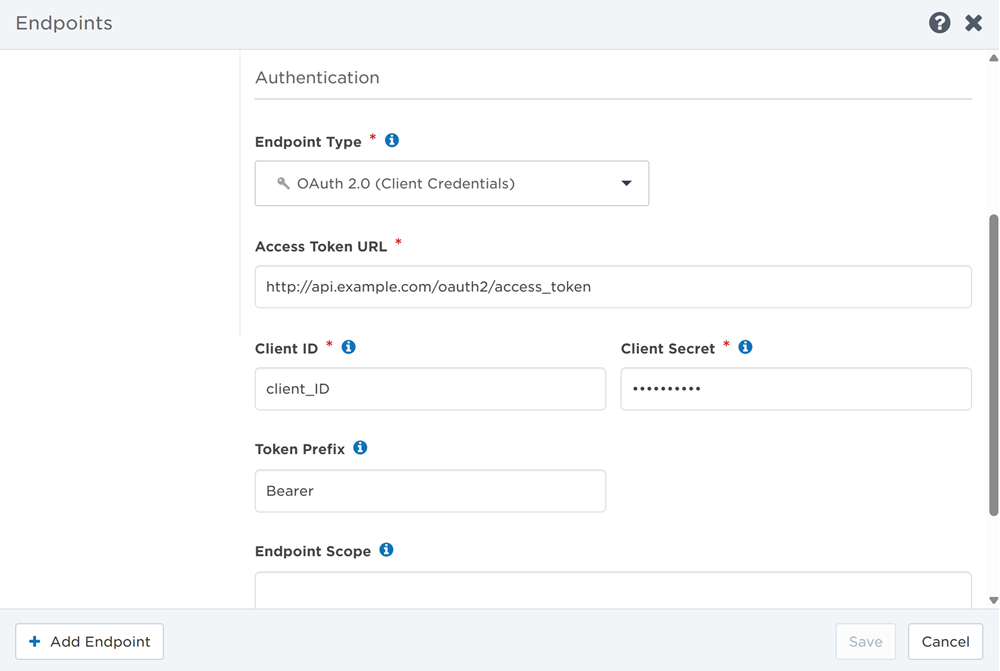
Task: Click the key icon in Endpoint Type
Action: 283,184
